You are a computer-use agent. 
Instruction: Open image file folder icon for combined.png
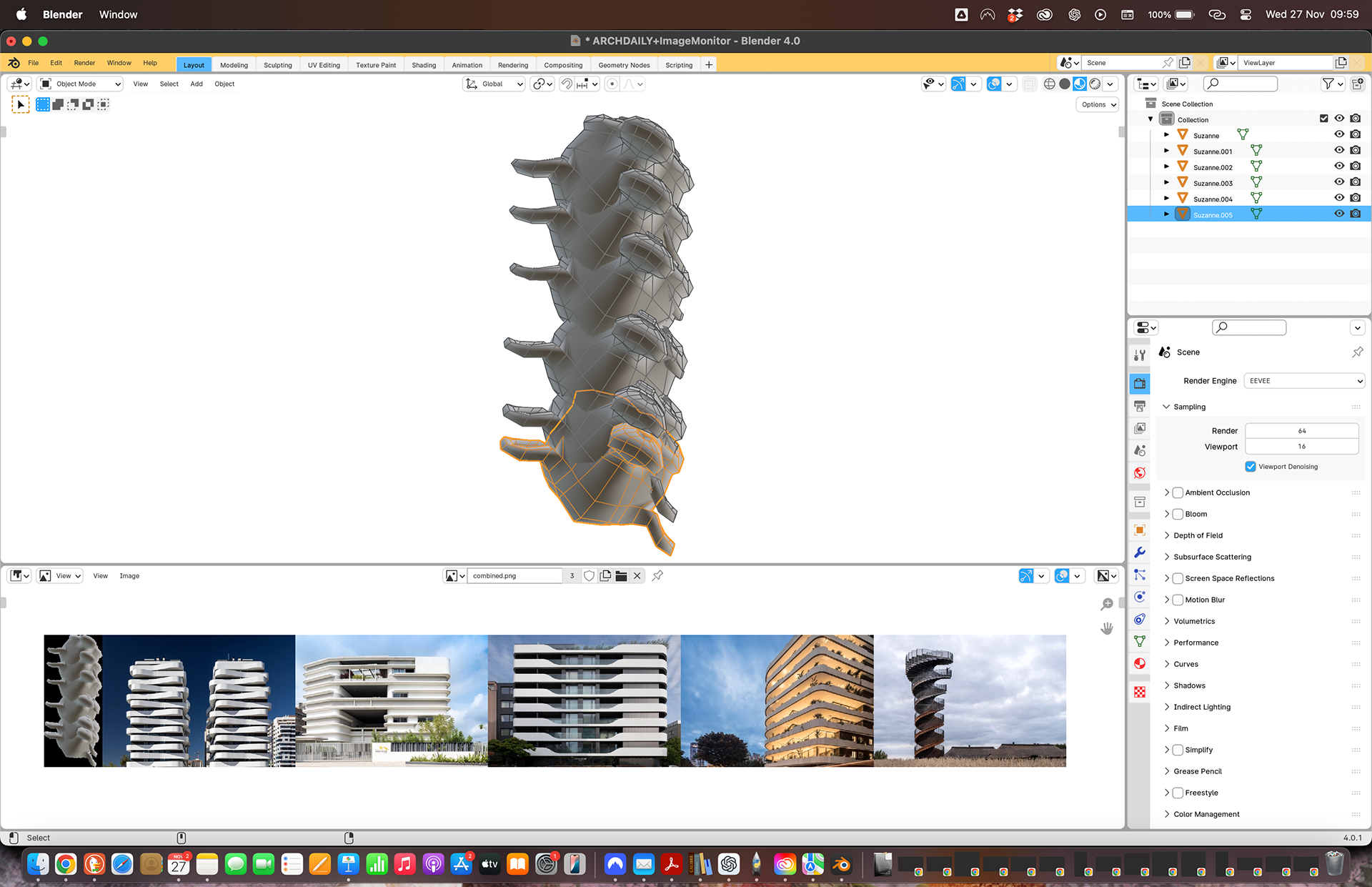point(621,576)
